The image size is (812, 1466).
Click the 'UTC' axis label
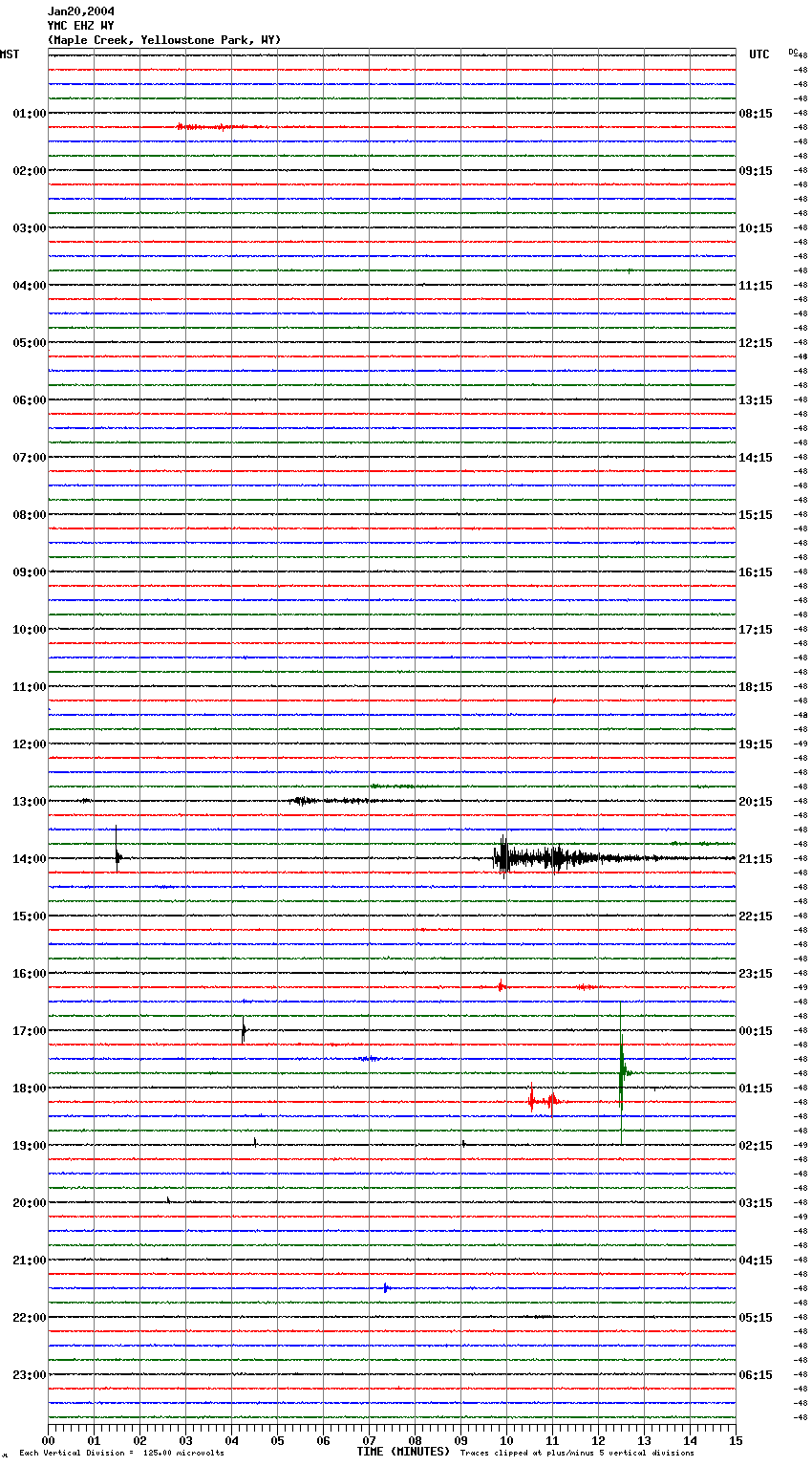pyautogui.click(x=759, y=54)
